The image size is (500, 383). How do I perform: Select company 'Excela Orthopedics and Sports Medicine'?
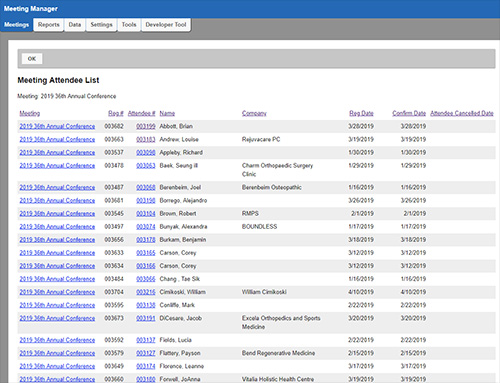(x=281, y=322)
